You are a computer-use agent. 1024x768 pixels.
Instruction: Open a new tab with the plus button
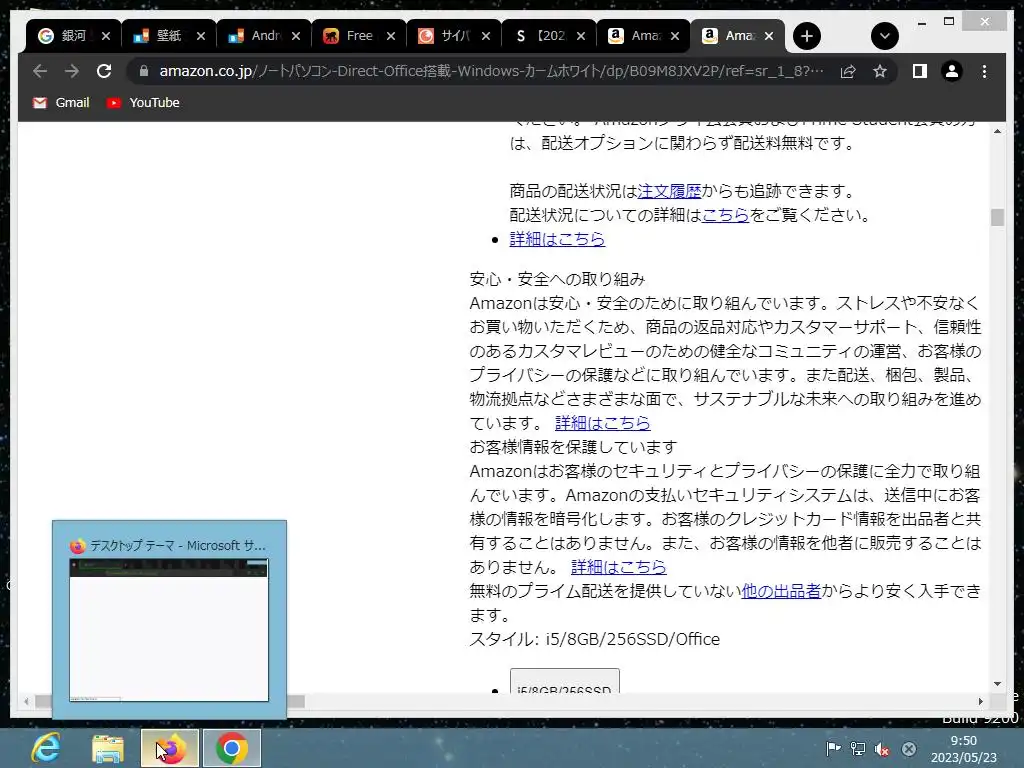[x=807, y=36]
